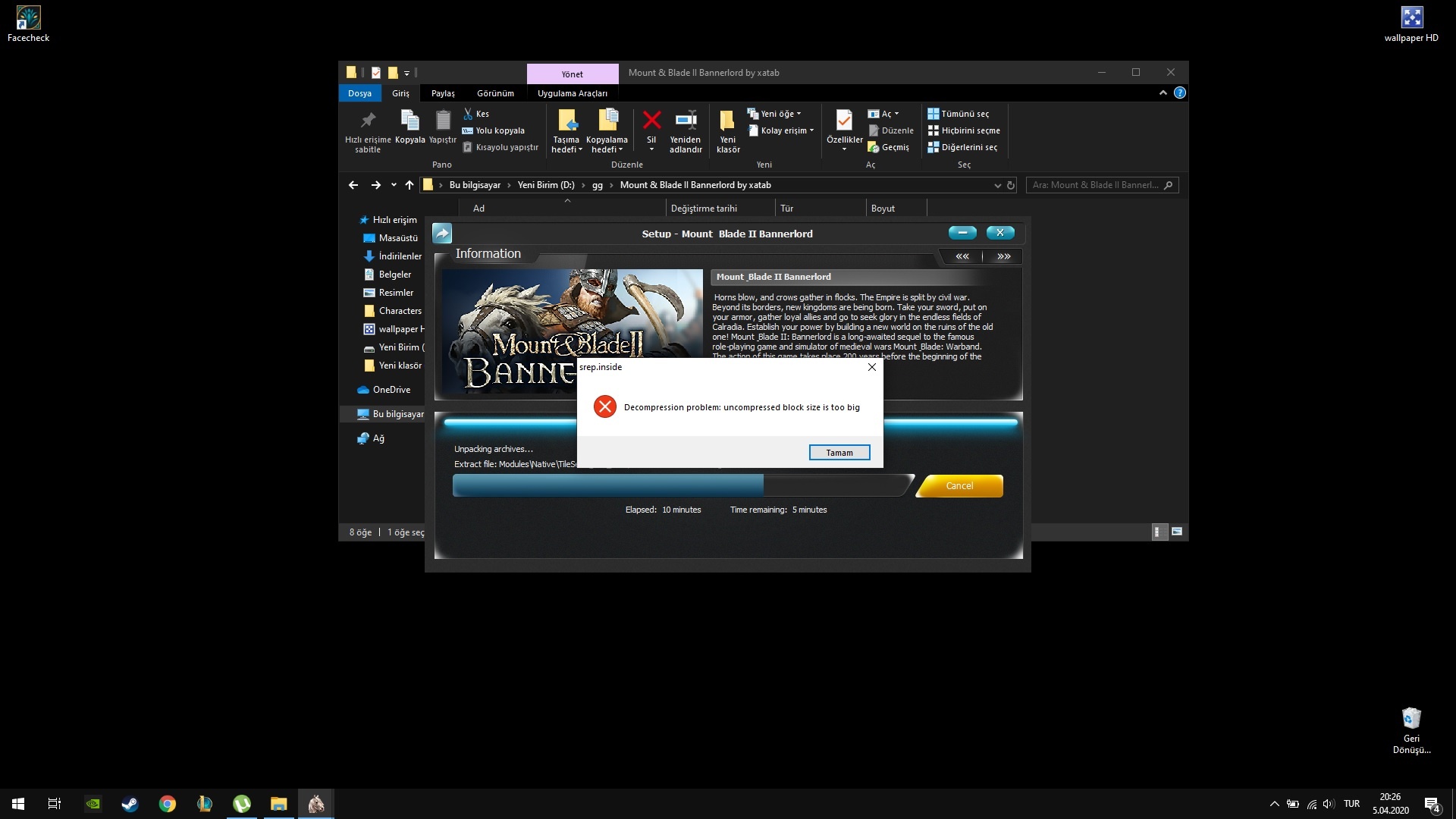Switch to the Giriş ribbon tab
1456x819 pixels.
click(x=400, y=93)
